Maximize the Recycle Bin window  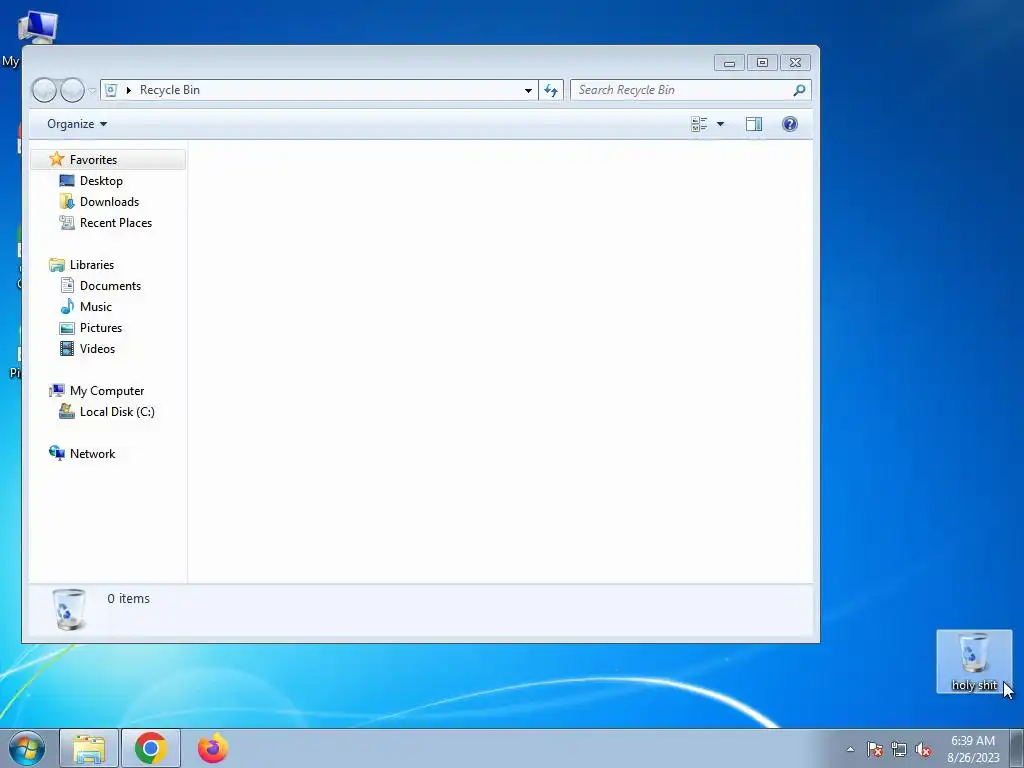762,63
